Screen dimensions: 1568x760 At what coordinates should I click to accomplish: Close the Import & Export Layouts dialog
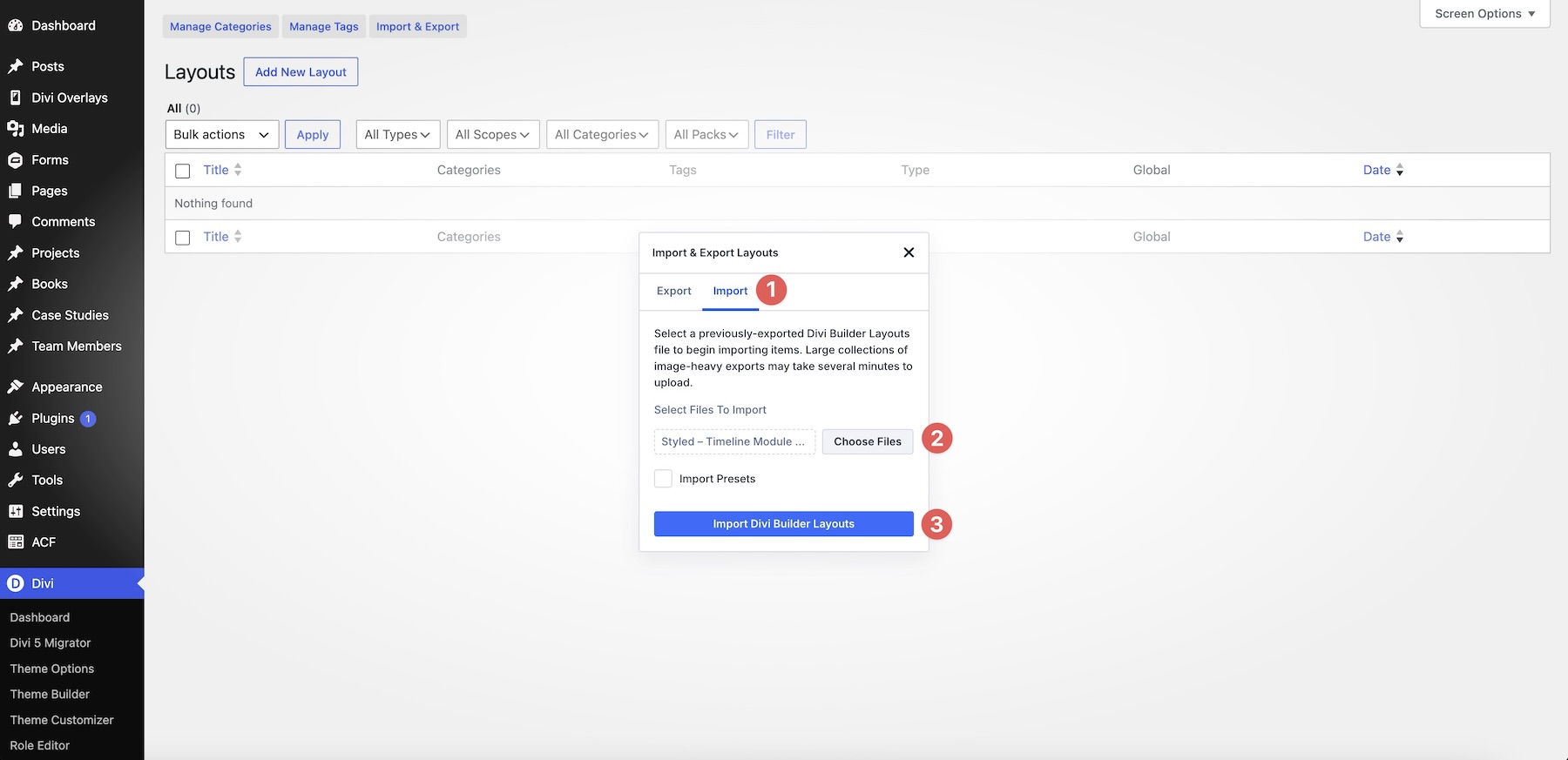pyautogui.click(x=909, y=252)
